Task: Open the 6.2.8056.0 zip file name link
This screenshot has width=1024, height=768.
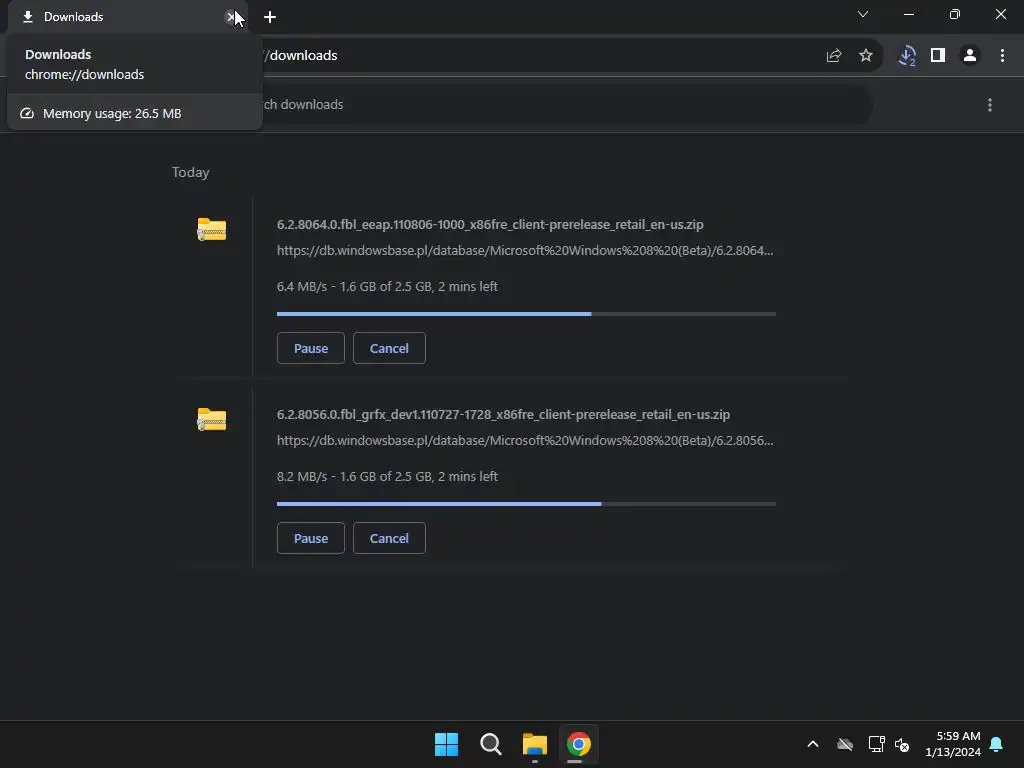Action: [x=504, y=414]
